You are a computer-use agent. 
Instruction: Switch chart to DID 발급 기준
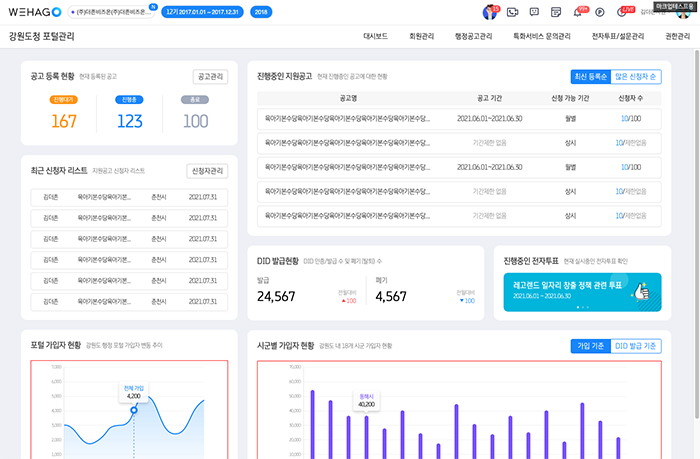(x=636, y=346)
